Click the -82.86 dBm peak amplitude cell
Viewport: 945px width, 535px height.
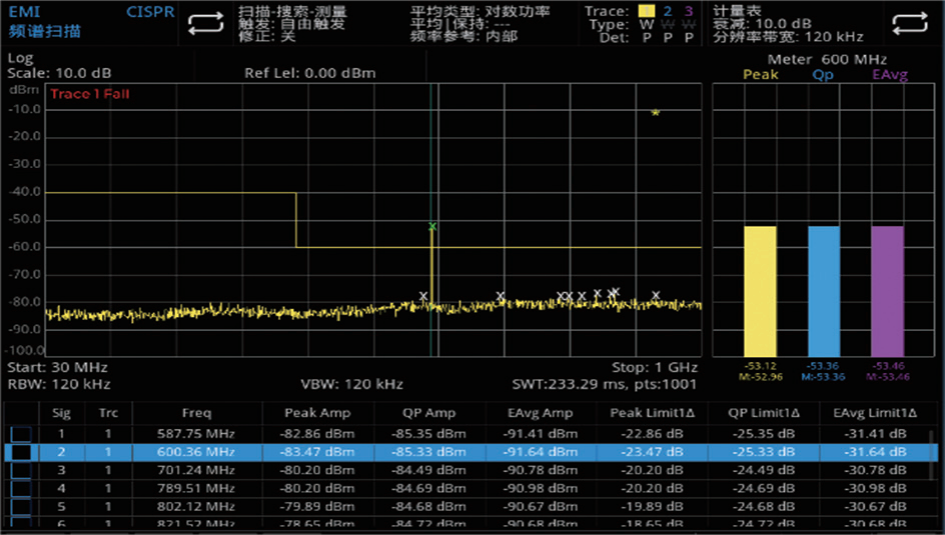click(x=317, y=434)
